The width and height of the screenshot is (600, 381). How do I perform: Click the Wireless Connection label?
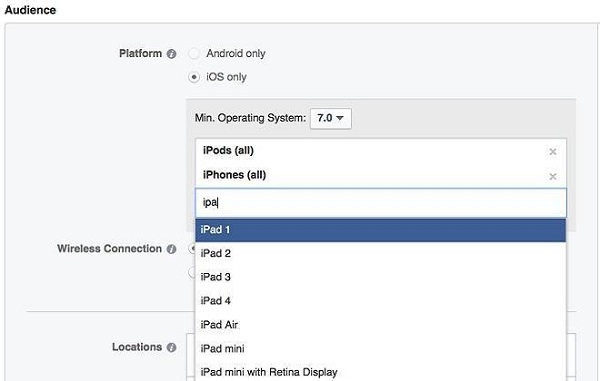click(109, 248)
